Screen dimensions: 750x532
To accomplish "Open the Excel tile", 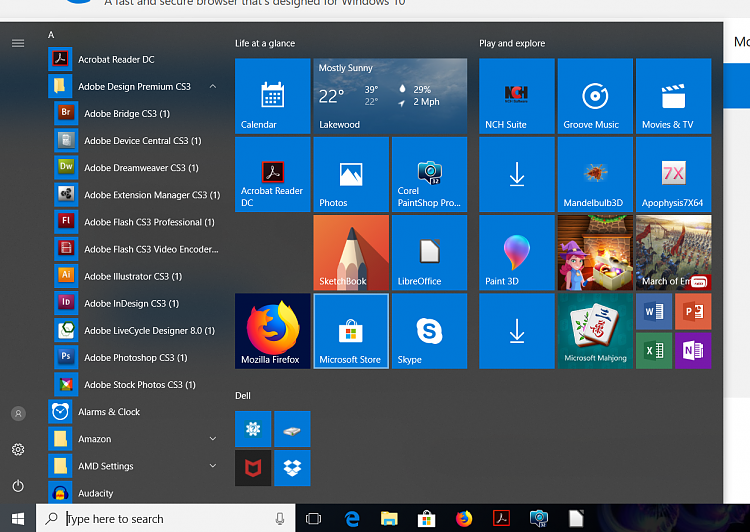I will [654, 351].
